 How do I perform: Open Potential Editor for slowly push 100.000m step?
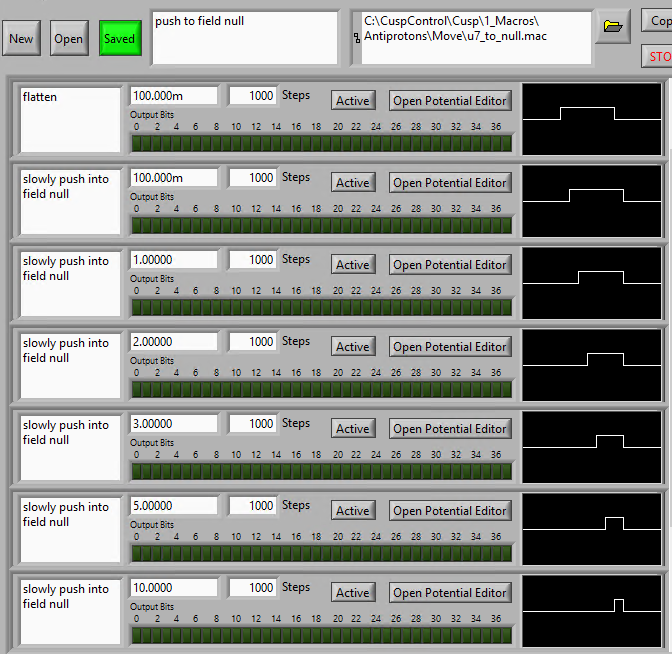(450, 183)
